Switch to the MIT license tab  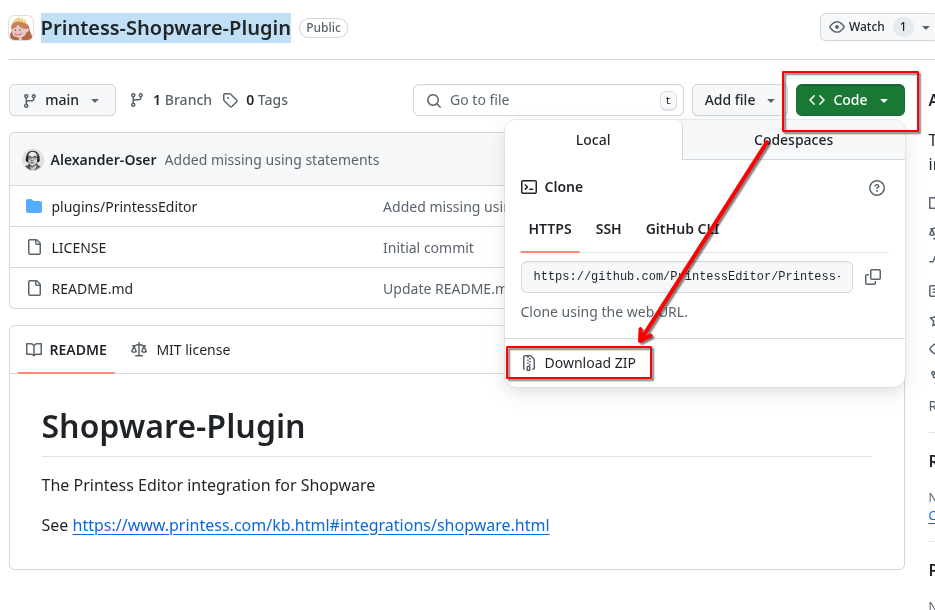pyautogui.click(x=181, y=350)
